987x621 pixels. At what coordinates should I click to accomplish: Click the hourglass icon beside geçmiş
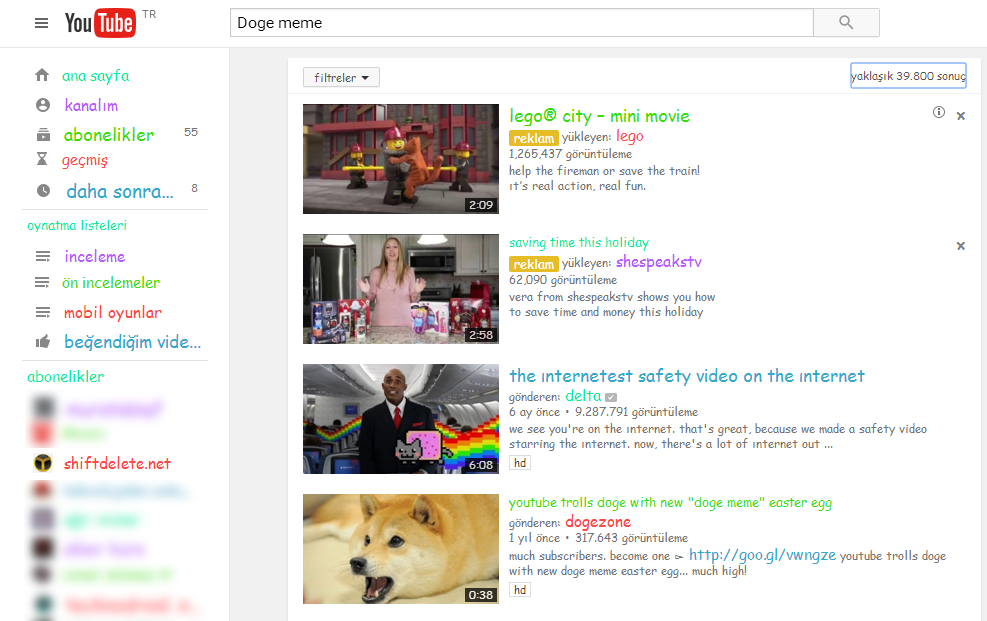coord(42,159)
